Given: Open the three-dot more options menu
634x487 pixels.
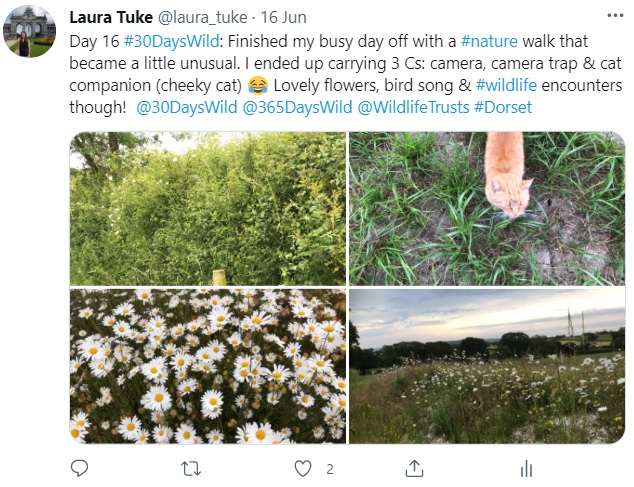Looking at the screenshot, I should (614, 17).
